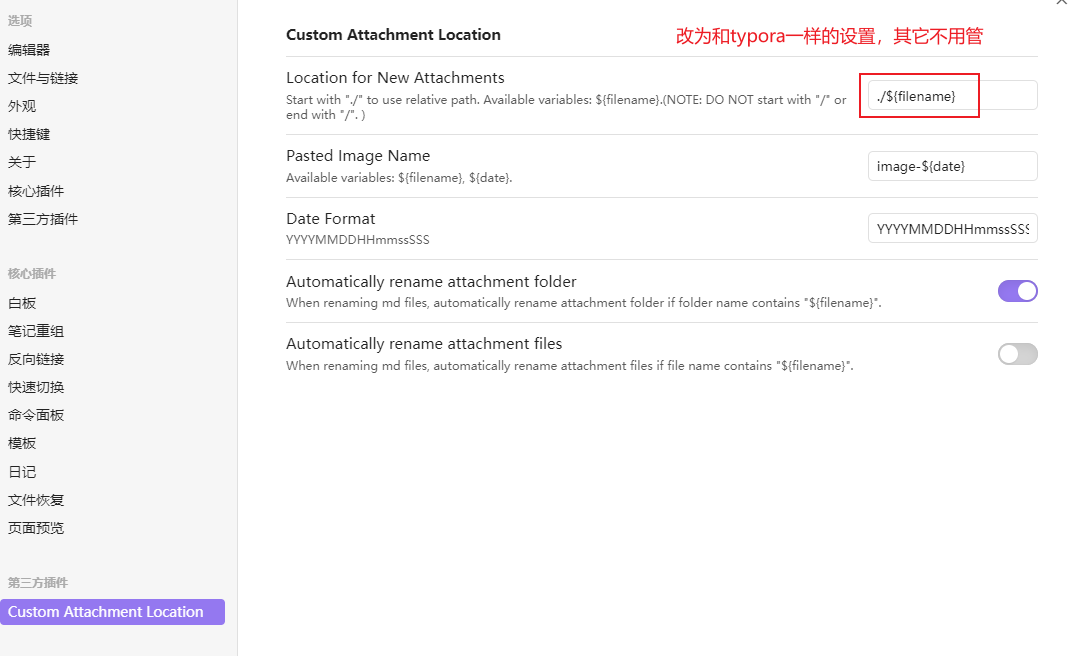Click the Location for New Attachments field

952,95
